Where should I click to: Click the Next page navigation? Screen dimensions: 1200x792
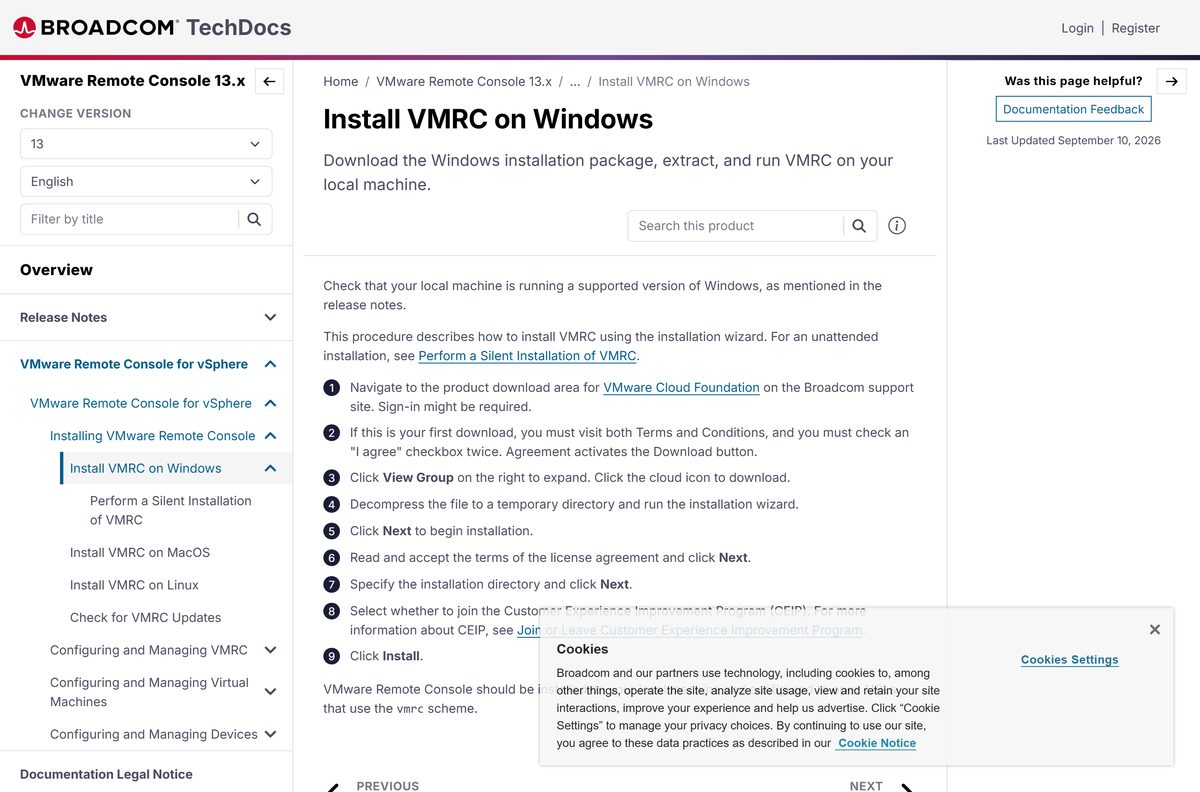pos(881,785)
